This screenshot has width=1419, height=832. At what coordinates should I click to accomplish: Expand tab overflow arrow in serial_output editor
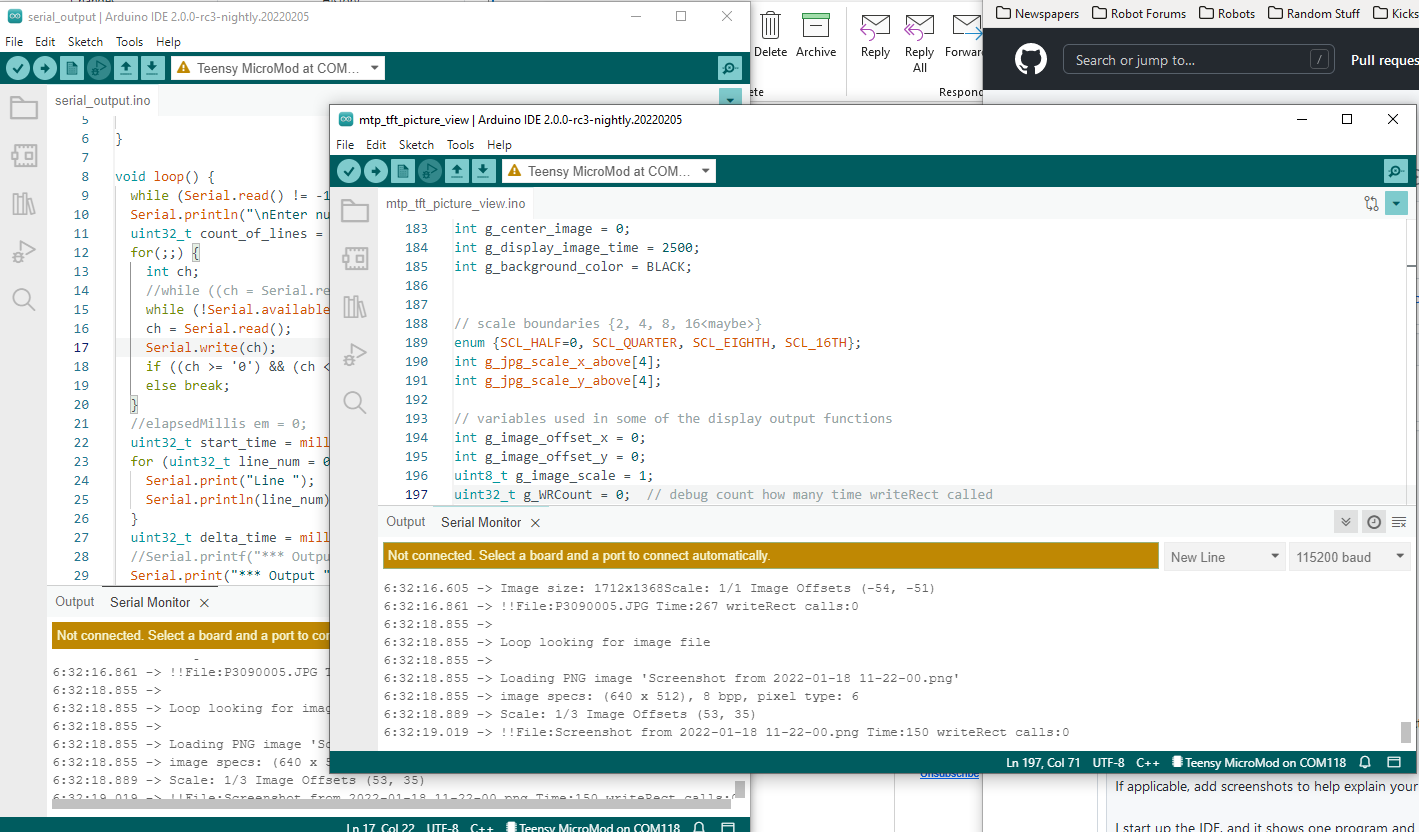point(730,98)
